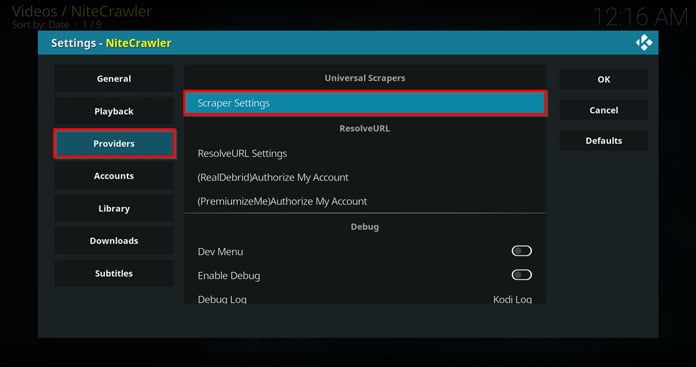Click the Debug section heading
The height and width of the screenshot is (367, 696).
pos(365,227)
